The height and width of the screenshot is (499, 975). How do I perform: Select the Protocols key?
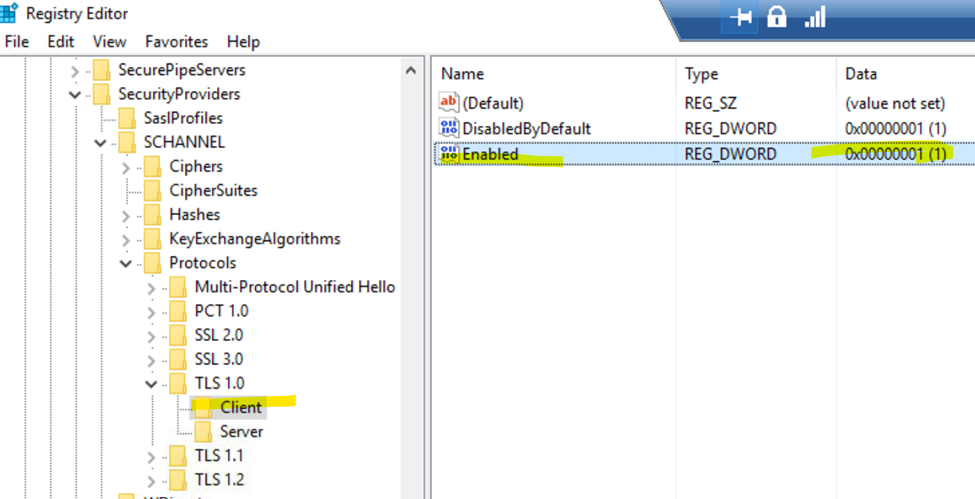(203, 263)
